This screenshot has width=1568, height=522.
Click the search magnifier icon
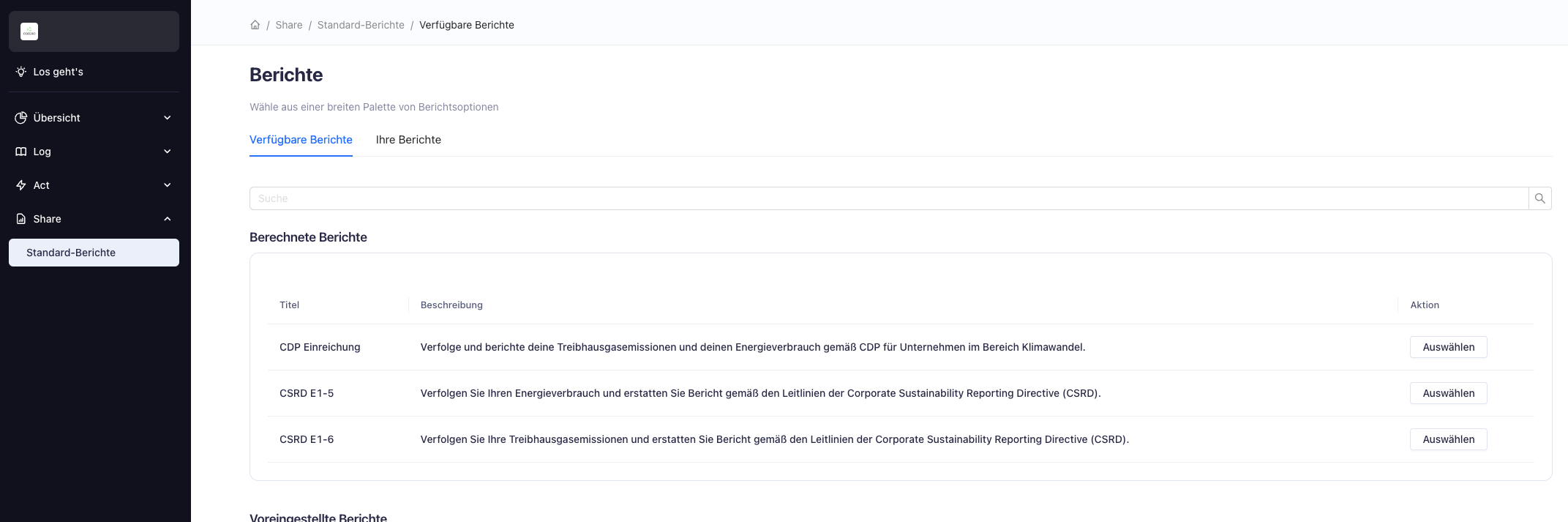(x=1539, y=198)
